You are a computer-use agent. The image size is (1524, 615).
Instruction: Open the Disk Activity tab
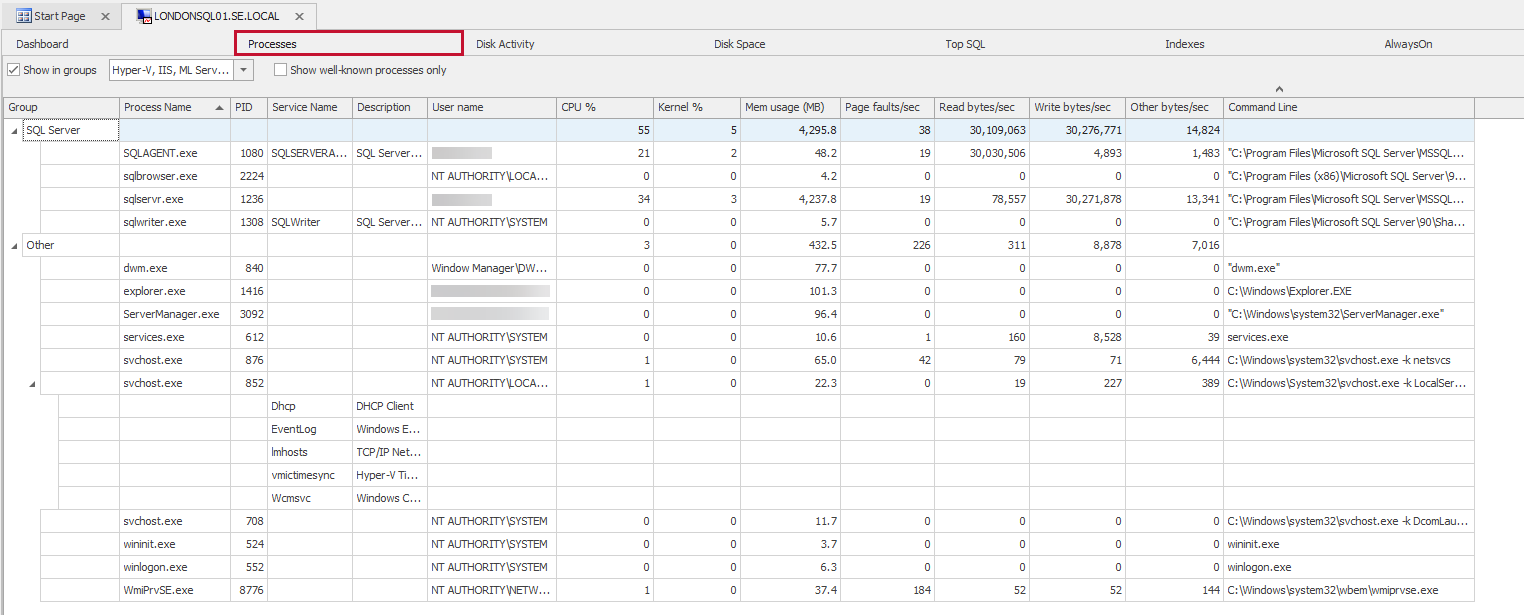pos(505,43)
